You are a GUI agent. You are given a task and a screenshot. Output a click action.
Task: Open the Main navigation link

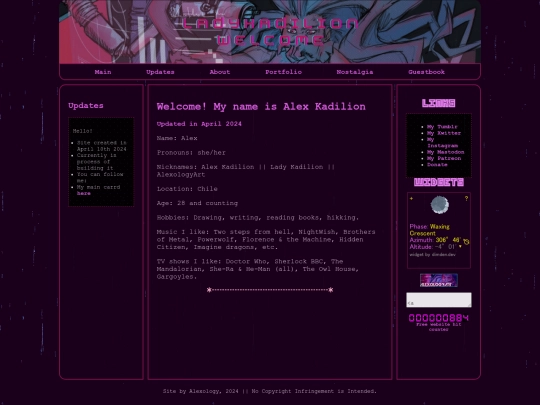tap(103, 72)
